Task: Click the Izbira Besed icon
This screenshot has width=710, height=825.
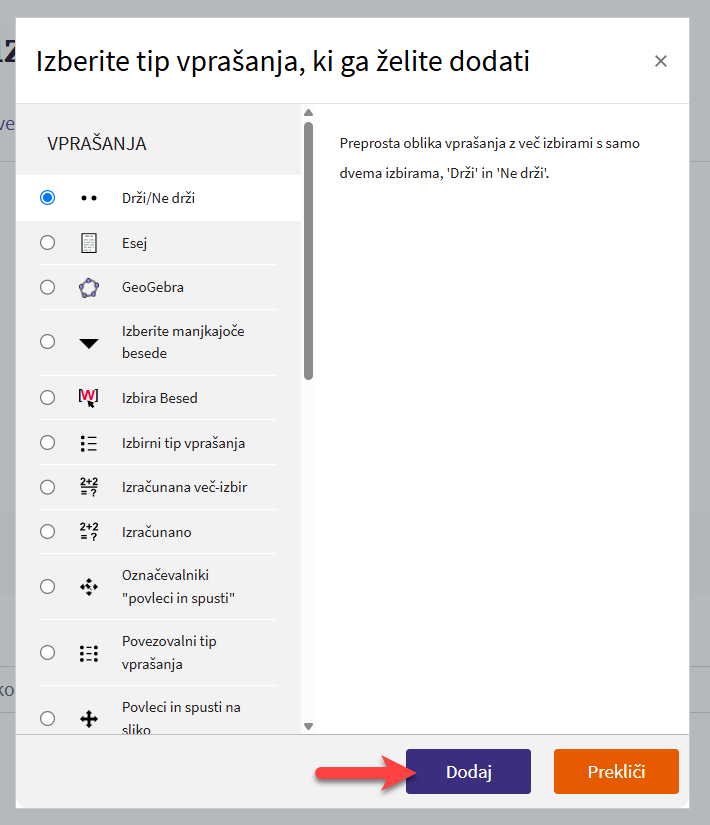Action: [x=89, y=398]
